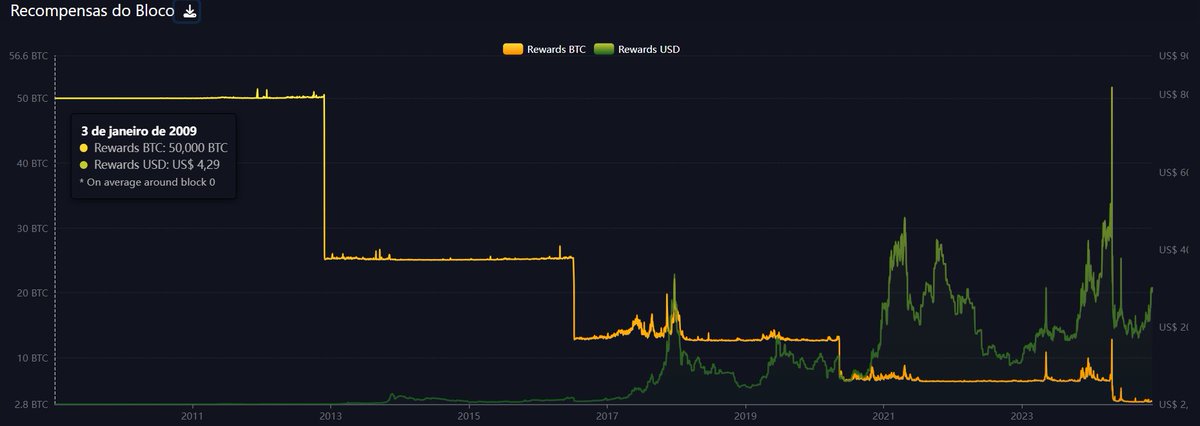The width and height of the screenshot is (1200, 426).
Task: Click the 2016 halving drop on BTC line
Action: tap(574, 298)
